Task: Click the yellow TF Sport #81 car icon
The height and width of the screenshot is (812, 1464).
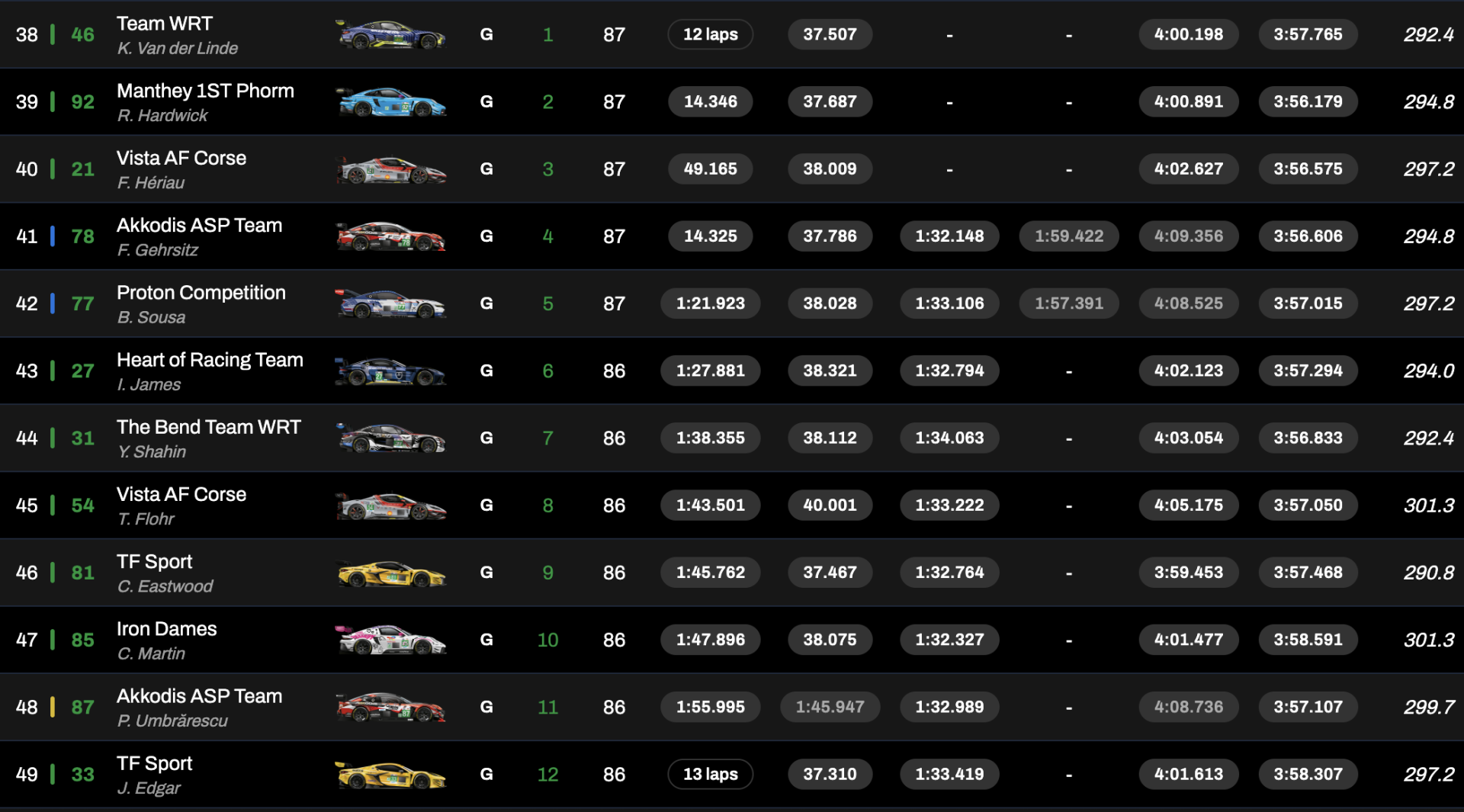Action: click(390, 573)
